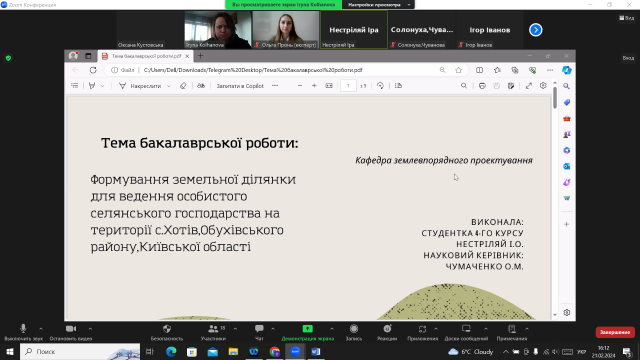Open Whiteboards icon in Zoom toolbar

(x=466, y=329)
